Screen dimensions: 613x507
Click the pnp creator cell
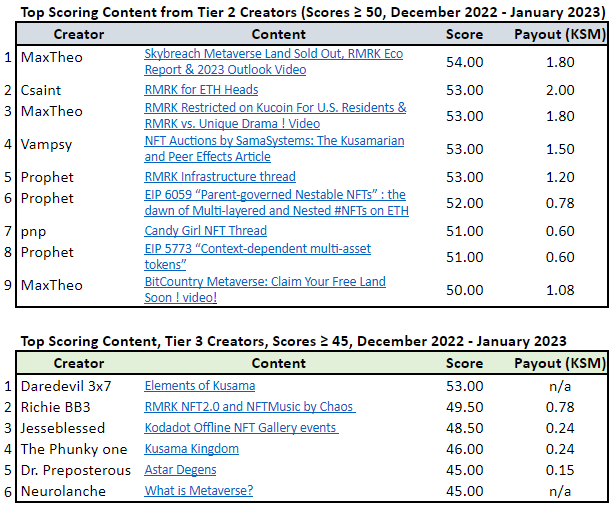(33, 231)
